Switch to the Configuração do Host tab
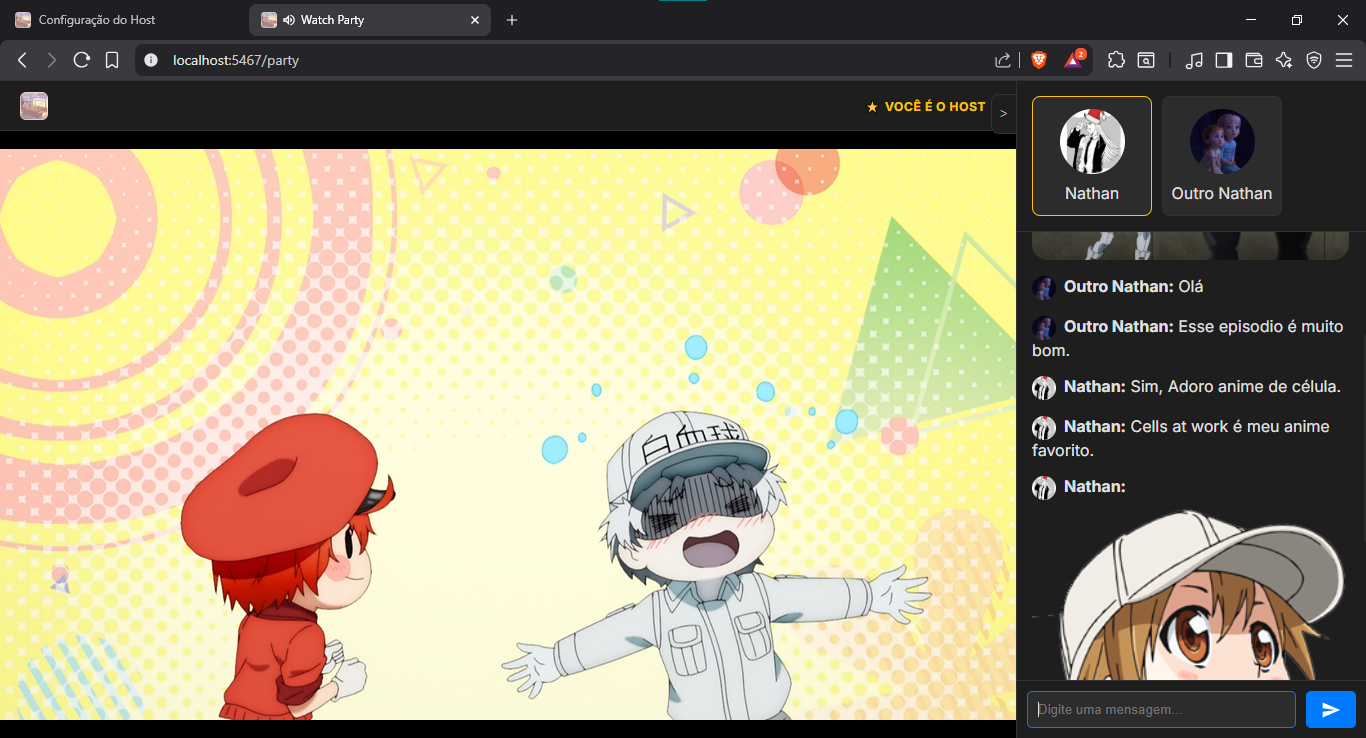 pyautogui.click(x=97, y=20)
